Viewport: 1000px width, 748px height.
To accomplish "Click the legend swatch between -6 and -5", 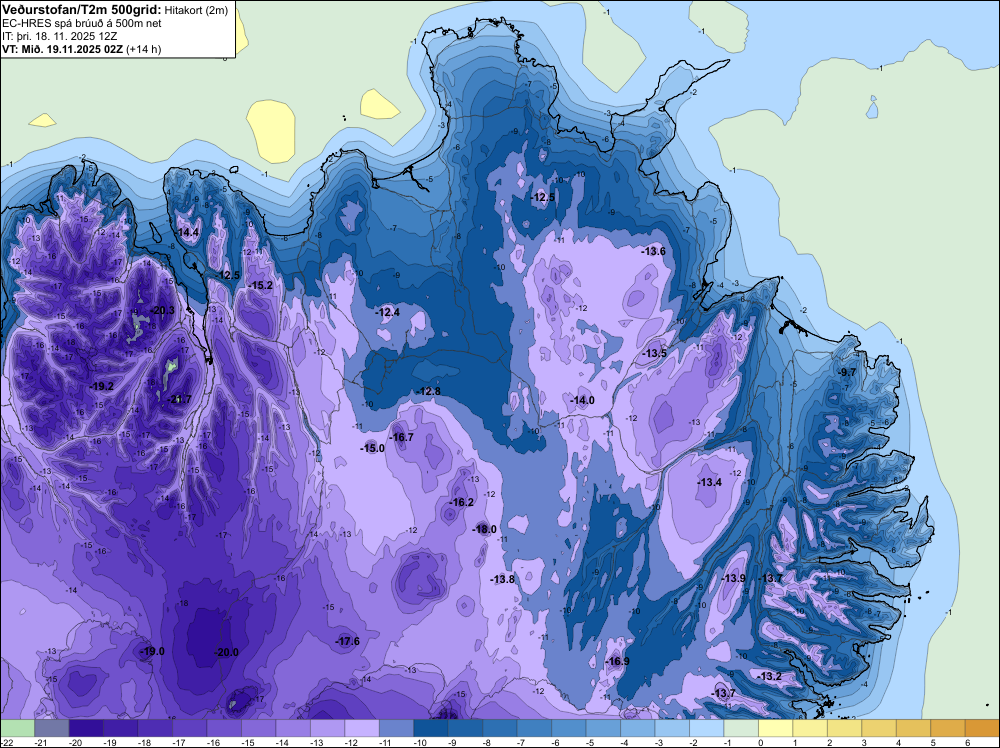I will tap(569, 728).
